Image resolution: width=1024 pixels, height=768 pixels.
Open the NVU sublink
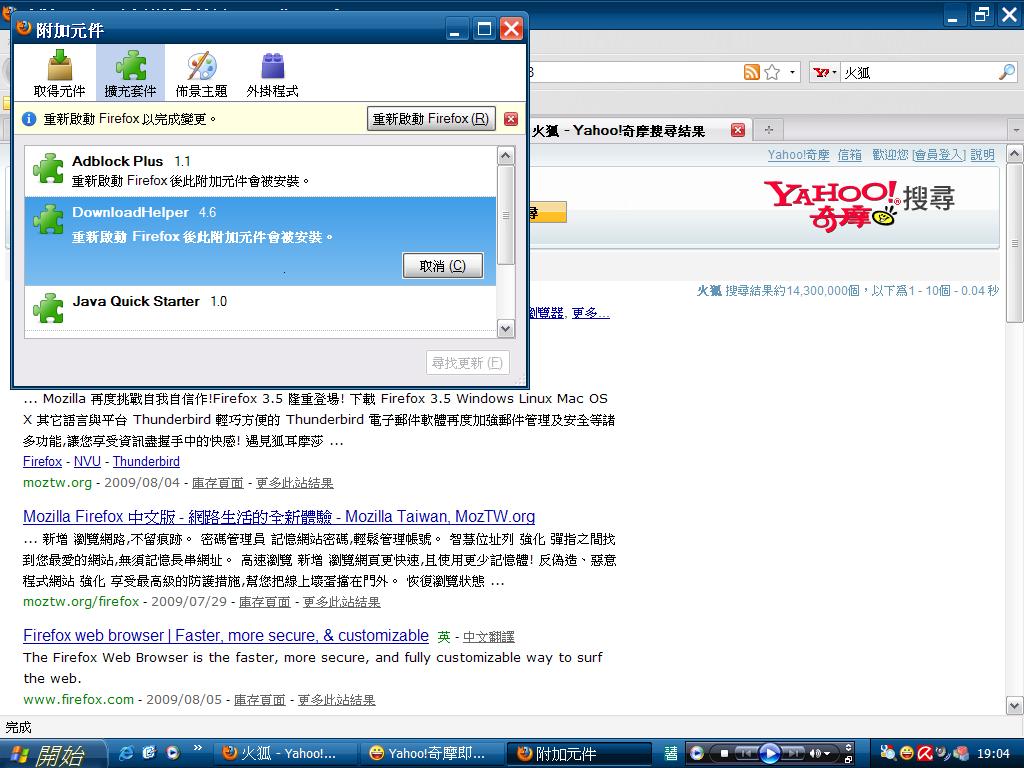click(88, 462)
